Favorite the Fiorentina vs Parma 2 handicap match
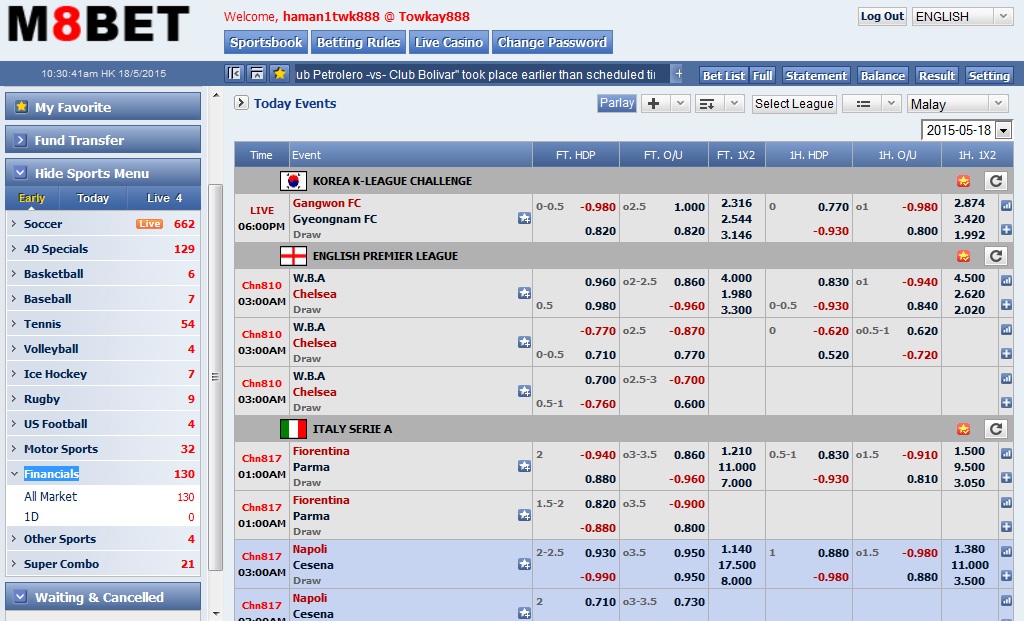The height and width of the screenshot is (621, 1024). (x=524, y=466)
